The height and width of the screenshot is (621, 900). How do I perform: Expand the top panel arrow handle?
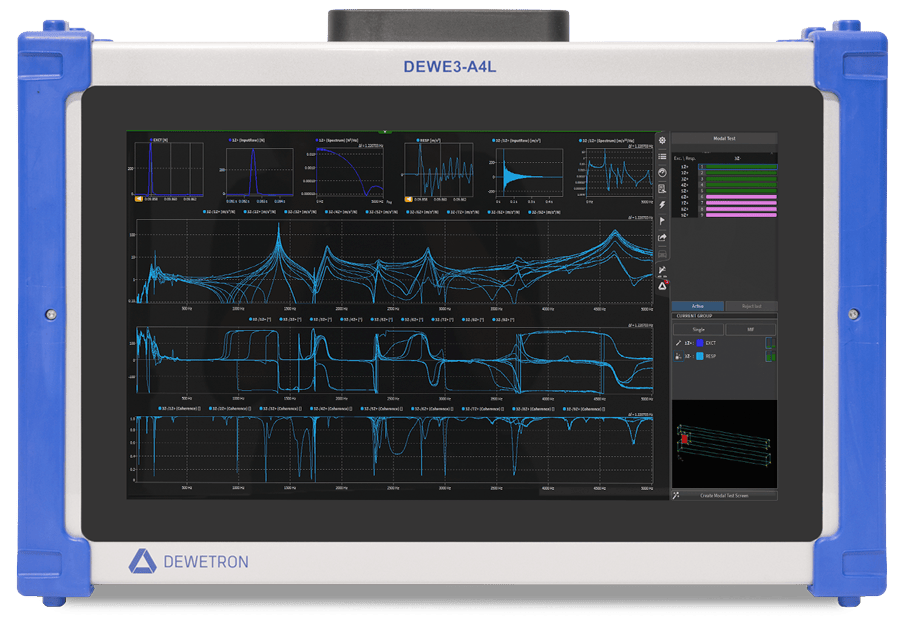coord(387,131)
